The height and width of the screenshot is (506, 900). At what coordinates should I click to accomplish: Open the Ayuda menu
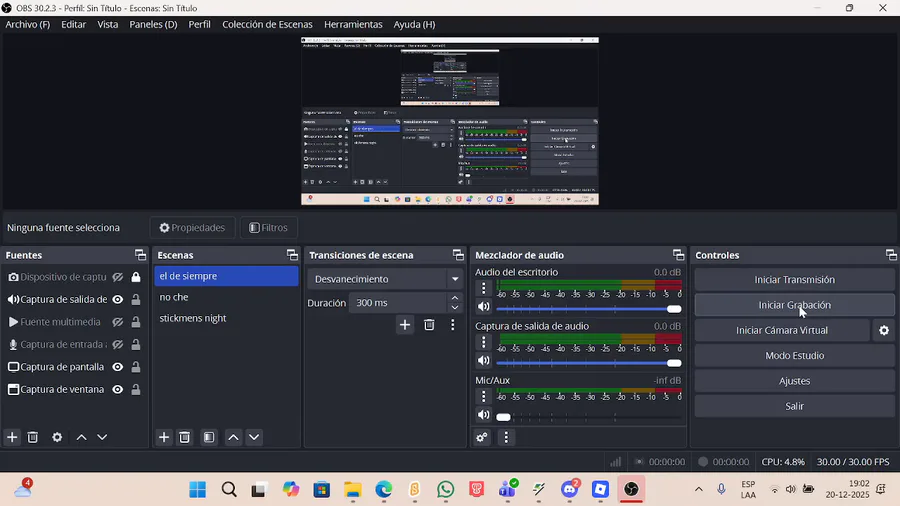414,24
